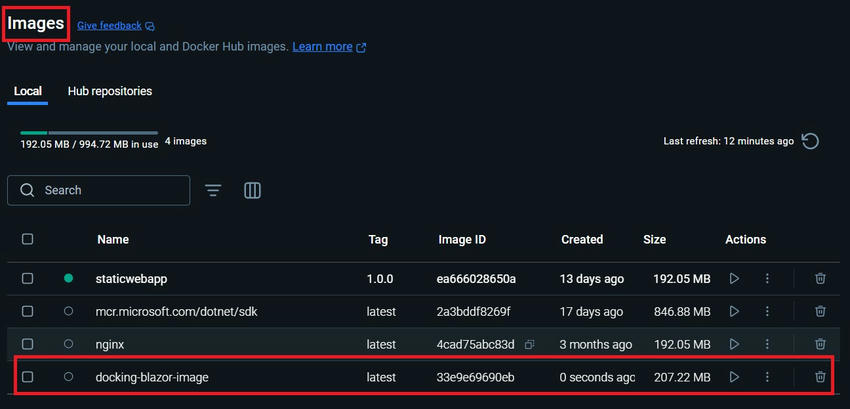Open the Give feedback link

(x=110, y=25)
